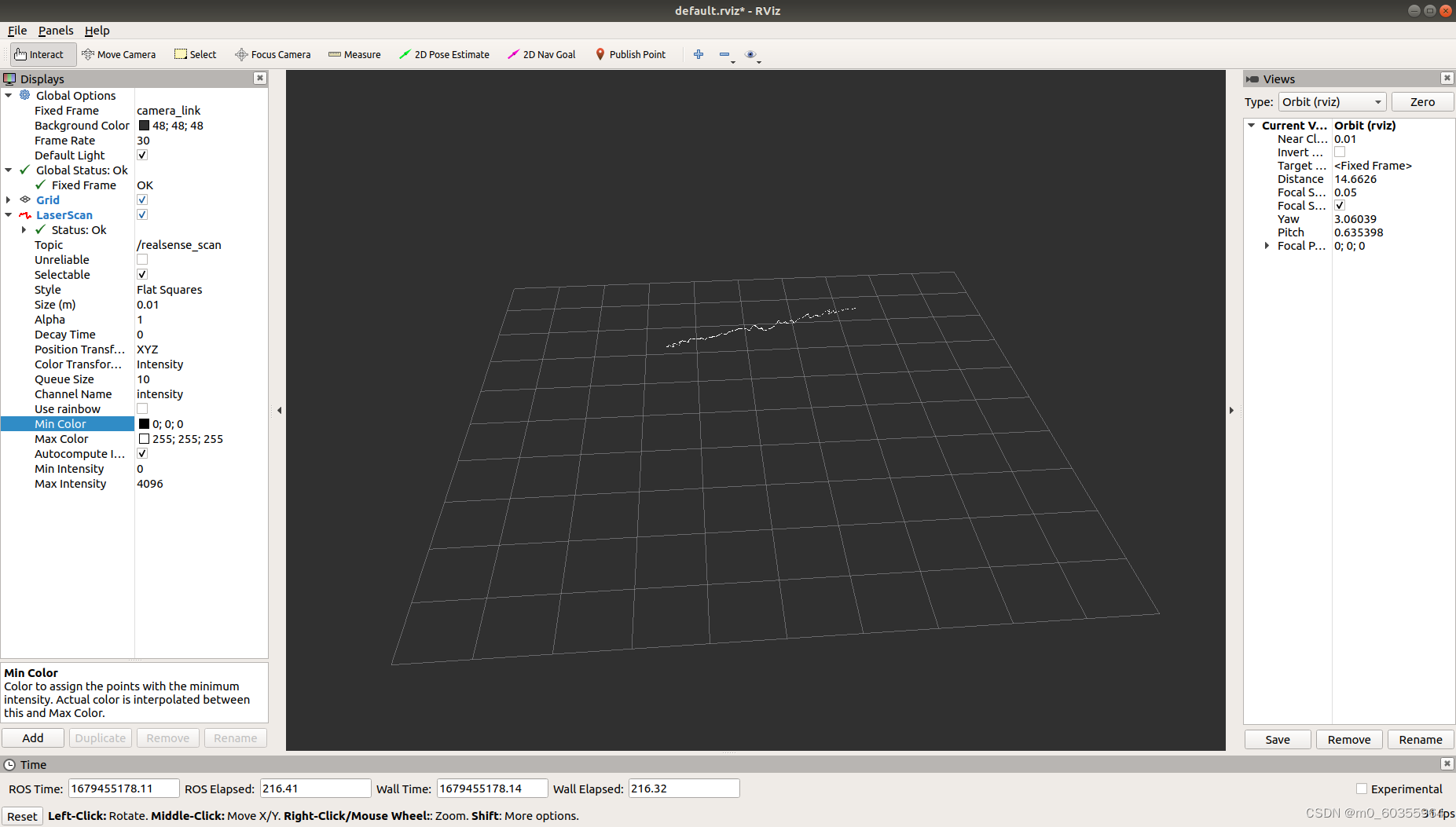Screen dimensions: 1456x827
Task: Choose the Select tool
Action: pyautogui.click(x=196, y=54)
